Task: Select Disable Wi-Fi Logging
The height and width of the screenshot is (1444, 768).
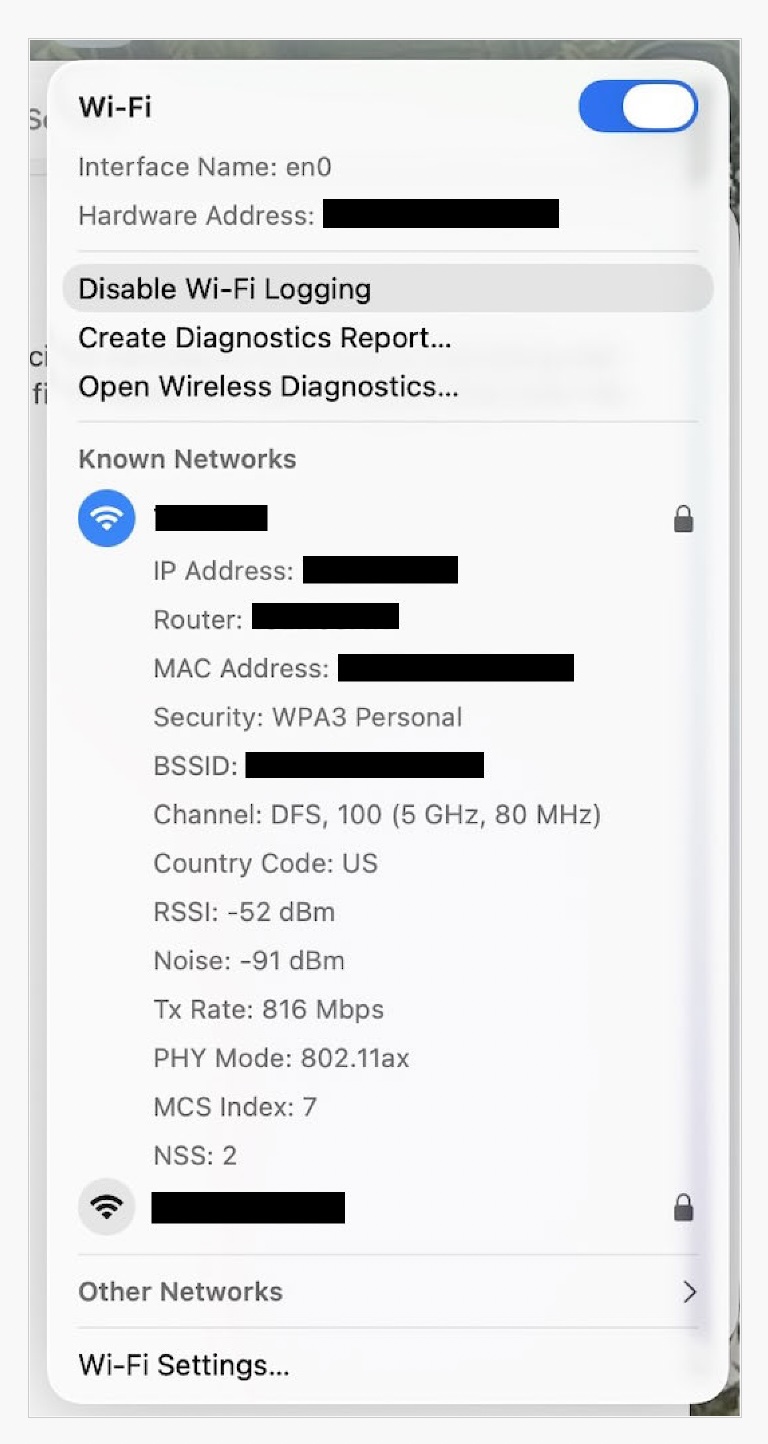Action: tap(224, 289)
